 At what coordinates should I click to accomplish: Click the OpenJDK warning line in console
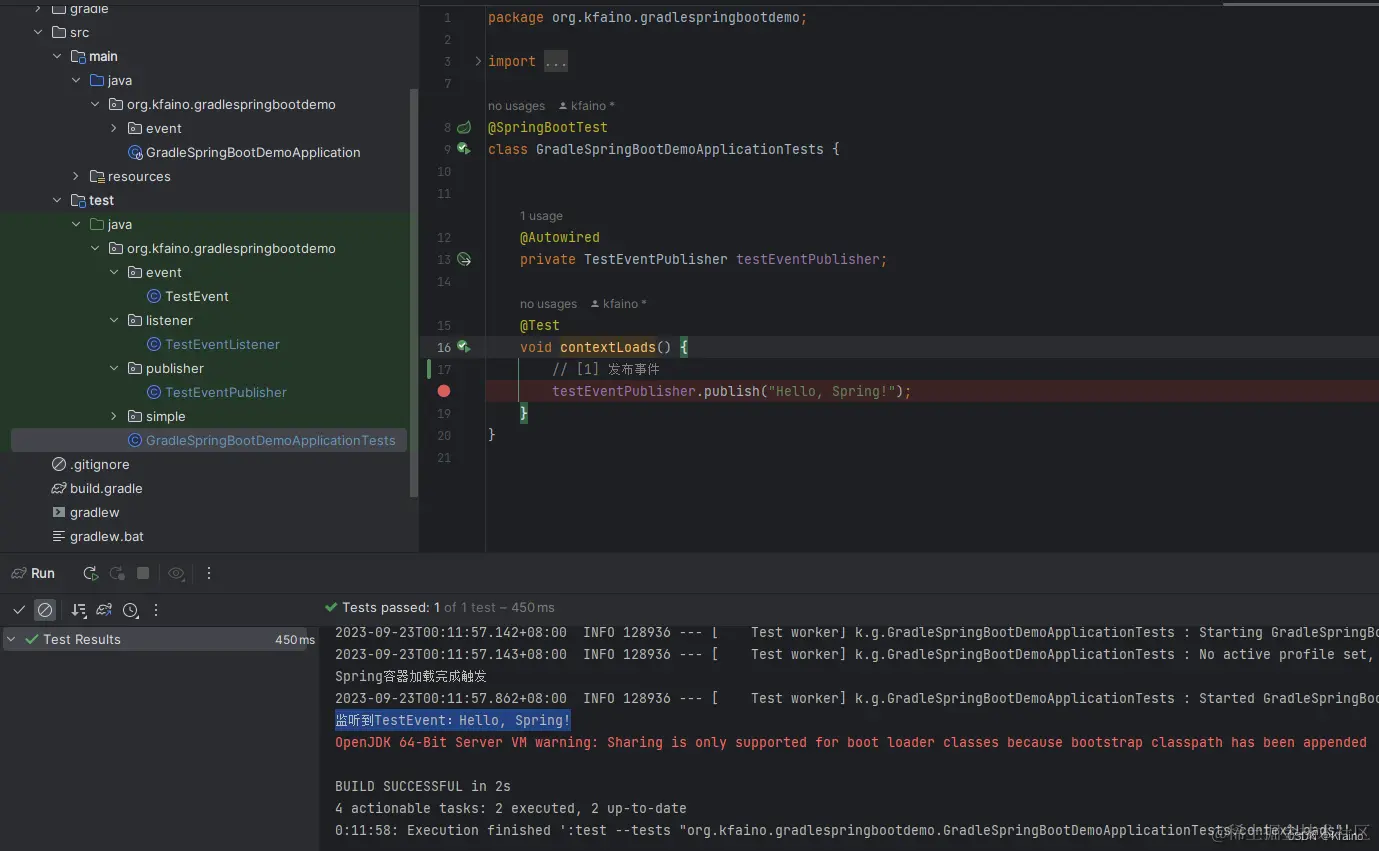pyautogui.click(x=851, y=742)
